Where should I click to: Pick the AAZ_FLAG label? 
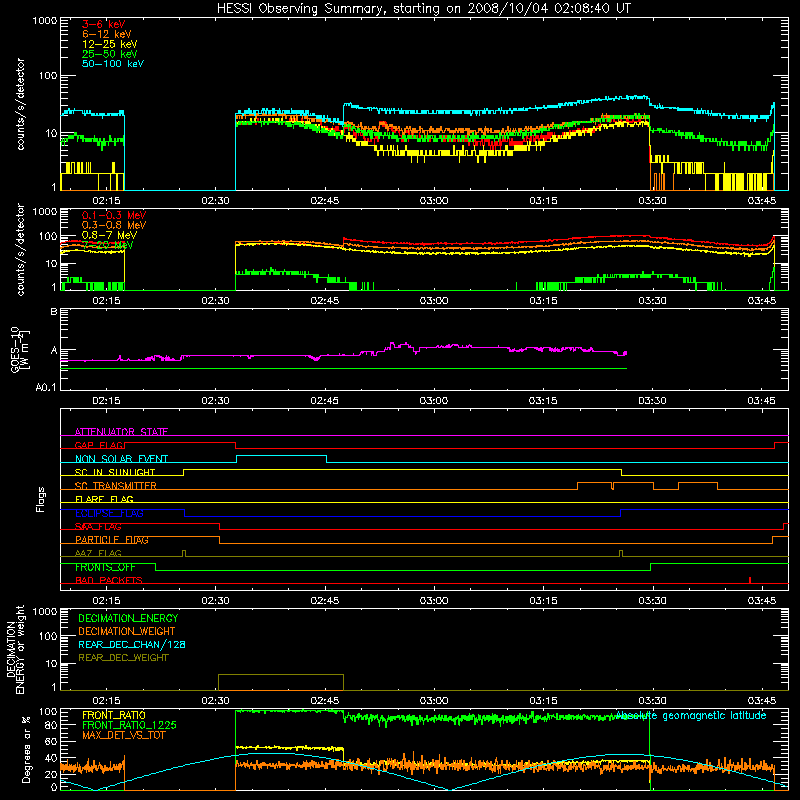coord(98,553)
